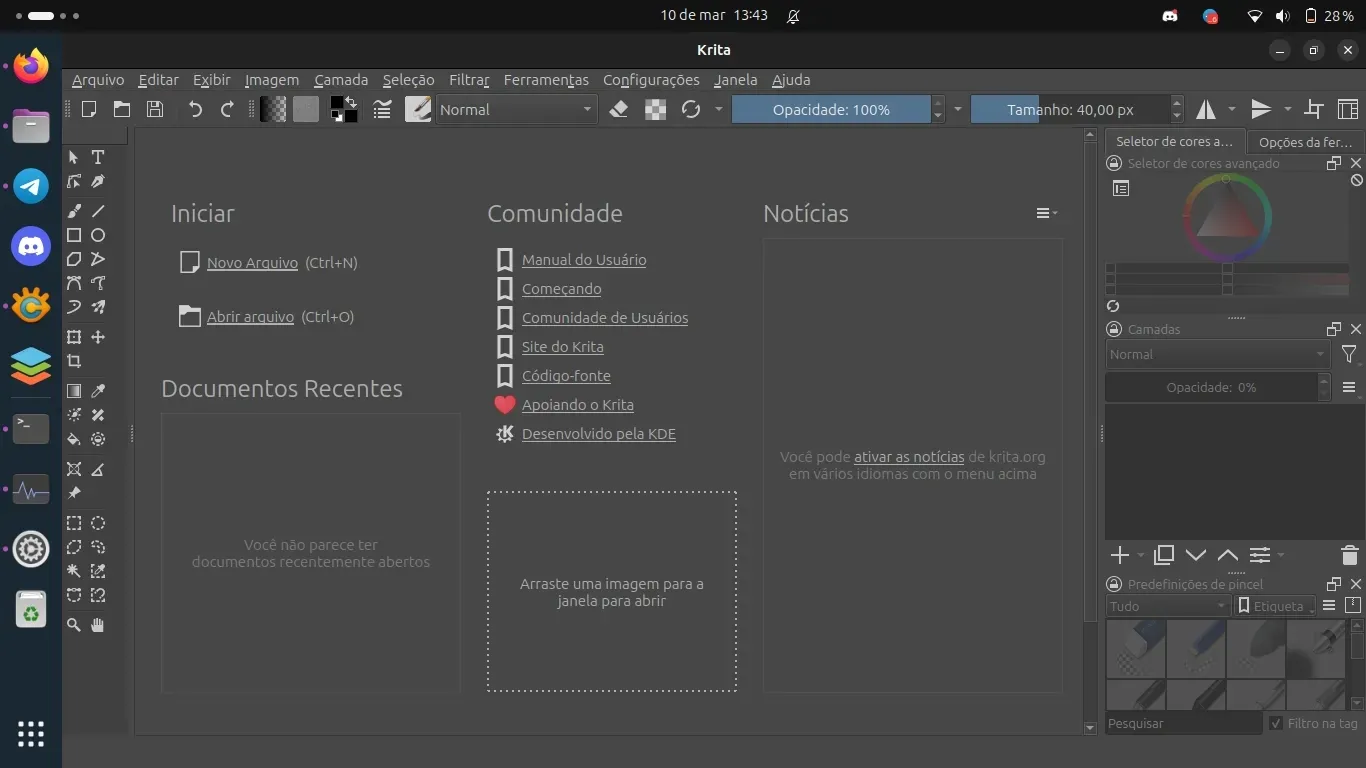Toggle preserve alpha checkerboard button
The image size is (1366, 768).
[x=655, y=110]
